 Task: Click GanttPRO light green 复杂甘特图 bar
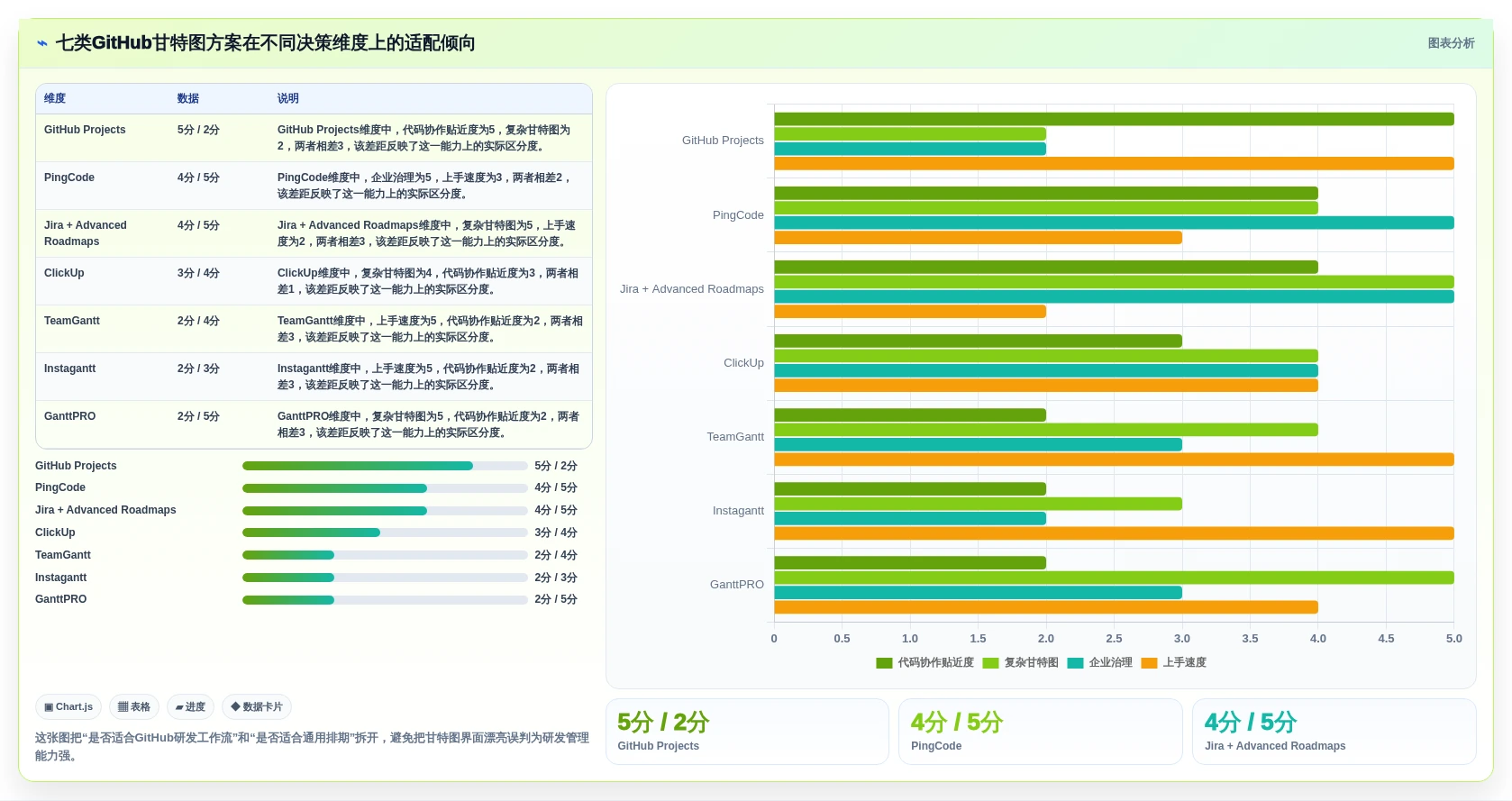(1114, 578)
